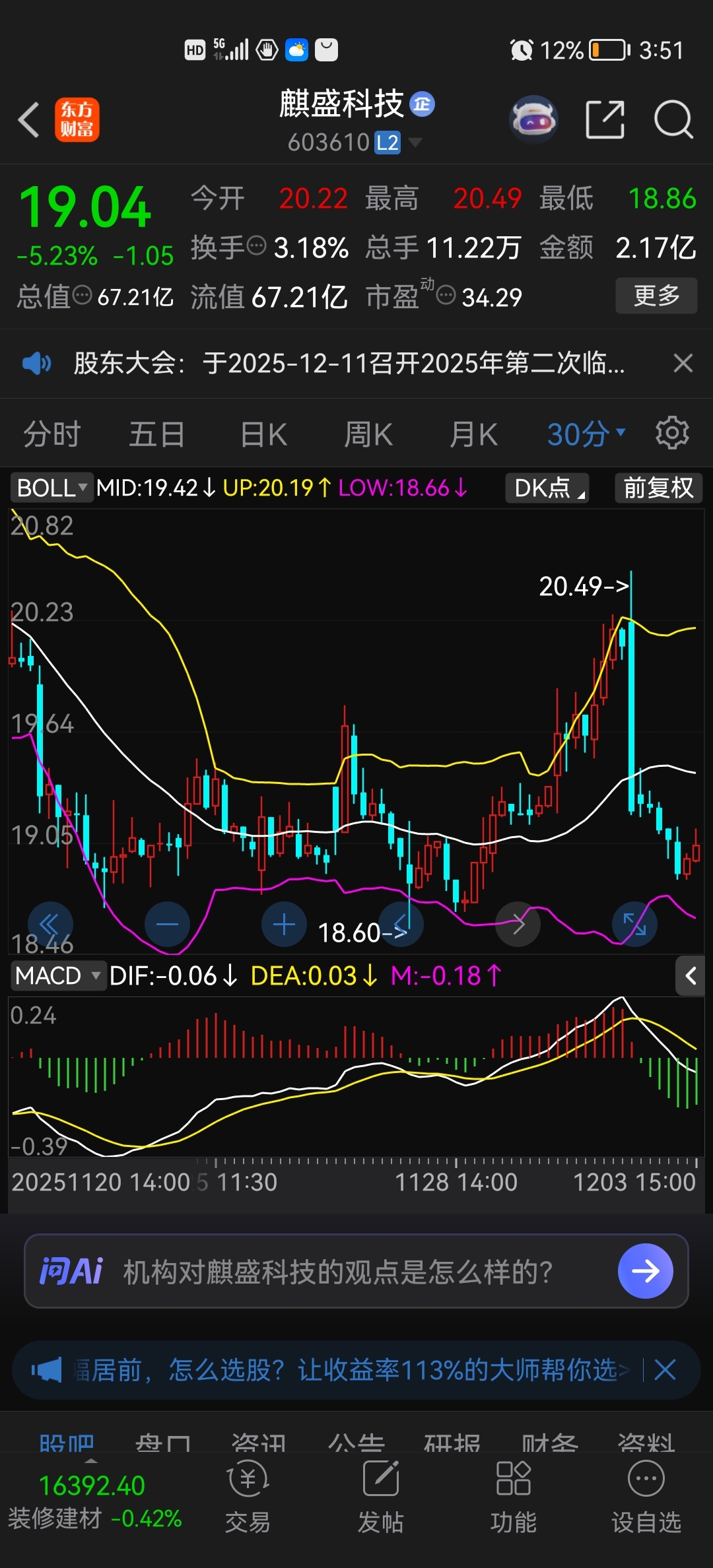Tap the L2 level badge
Image resolution: width=713 pixels, height=1568 pixels.
click(388, 143)
